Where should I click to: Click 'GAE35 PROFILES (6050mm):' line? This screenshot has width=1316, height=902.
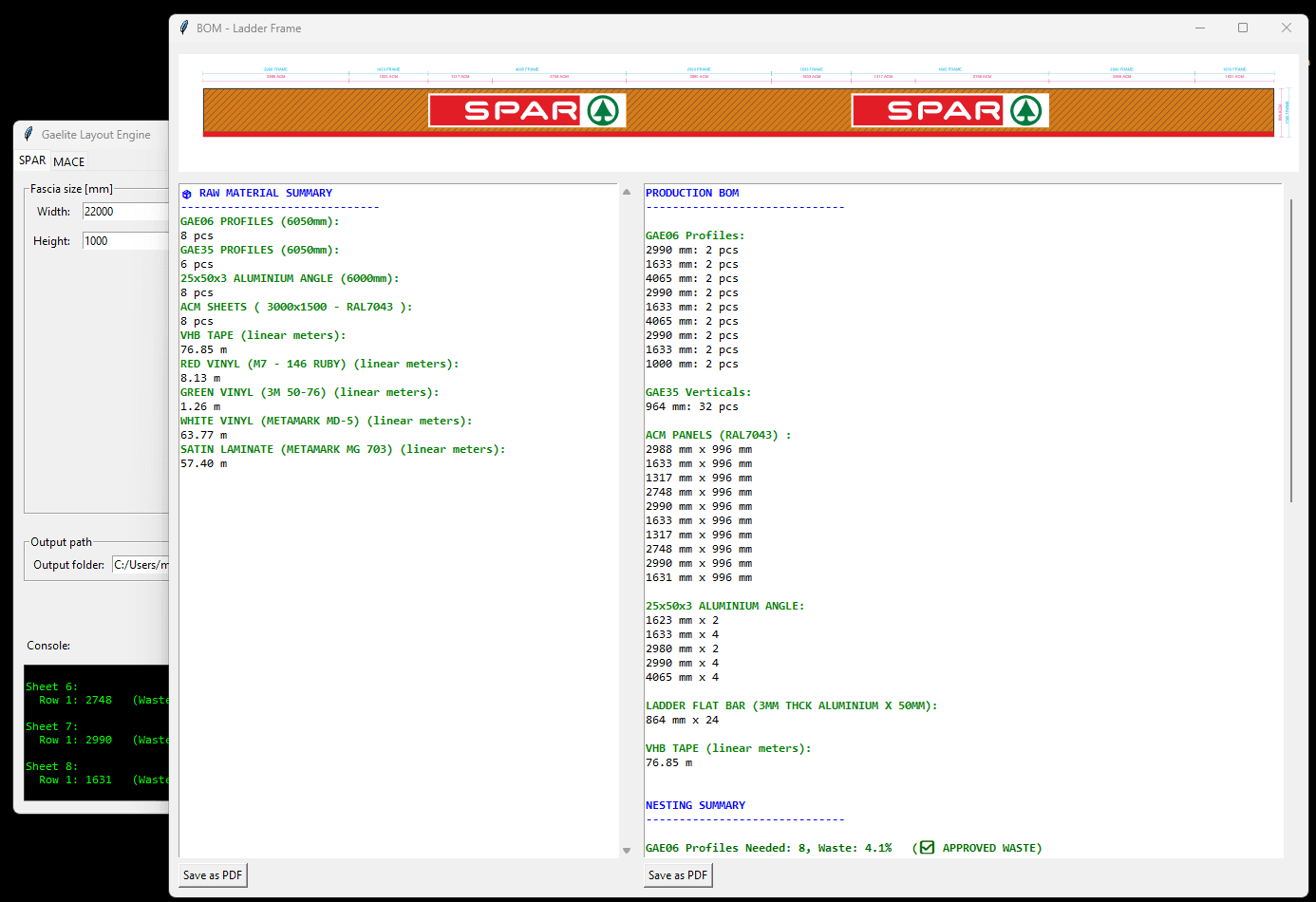260,250
